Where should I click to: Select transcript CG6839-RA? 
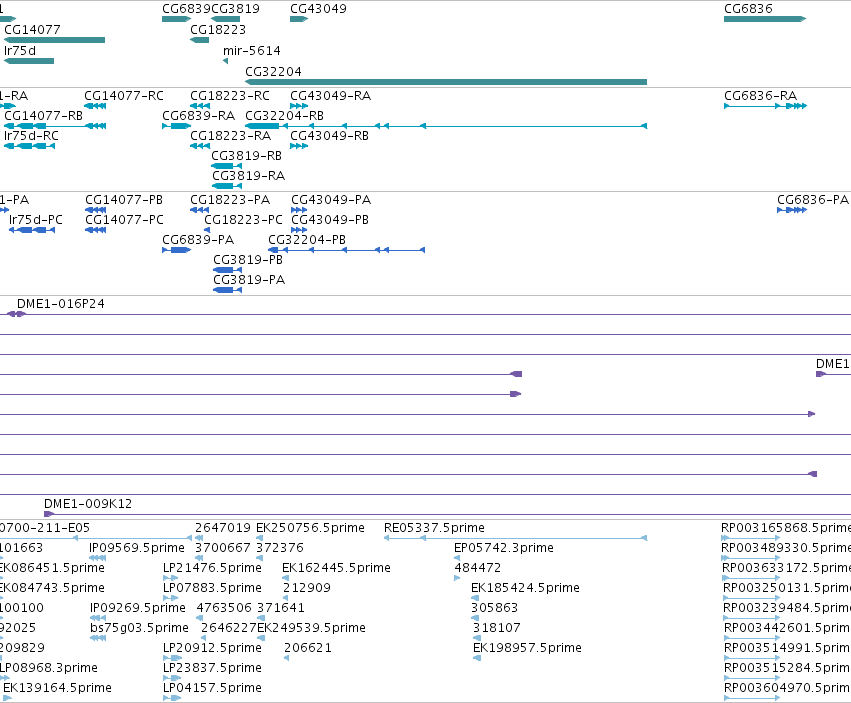point(176,126)
